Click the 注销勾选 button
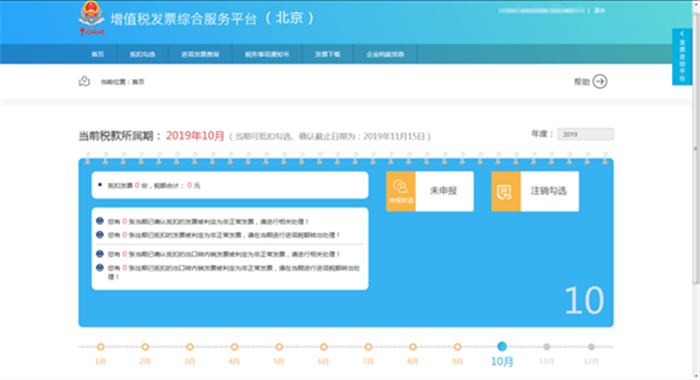Screen dimensions: 700x380 point(549,191)
